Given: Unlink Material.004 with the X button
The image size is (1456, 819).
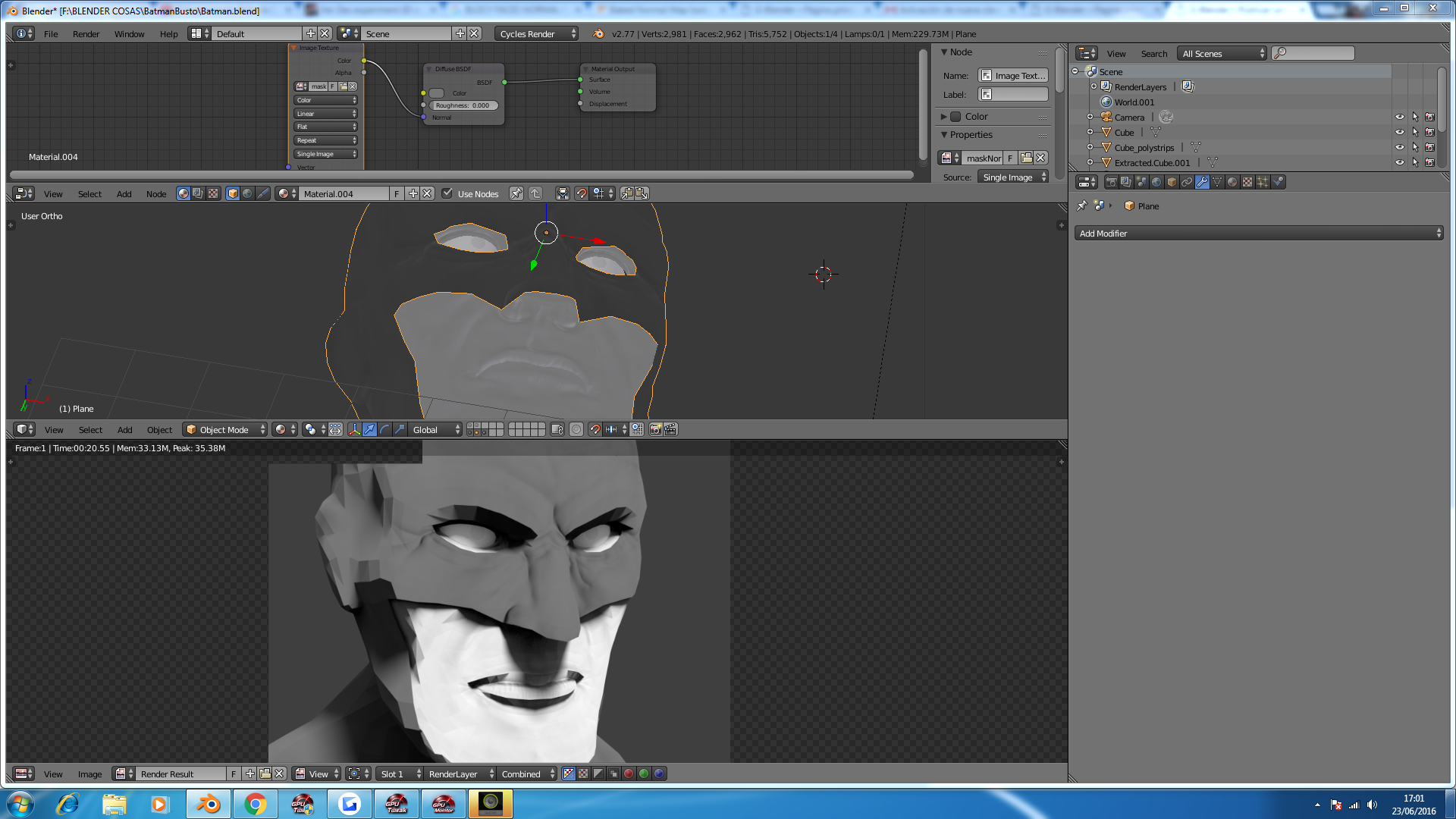Looking at the screenshot, I should pos(428,193).
